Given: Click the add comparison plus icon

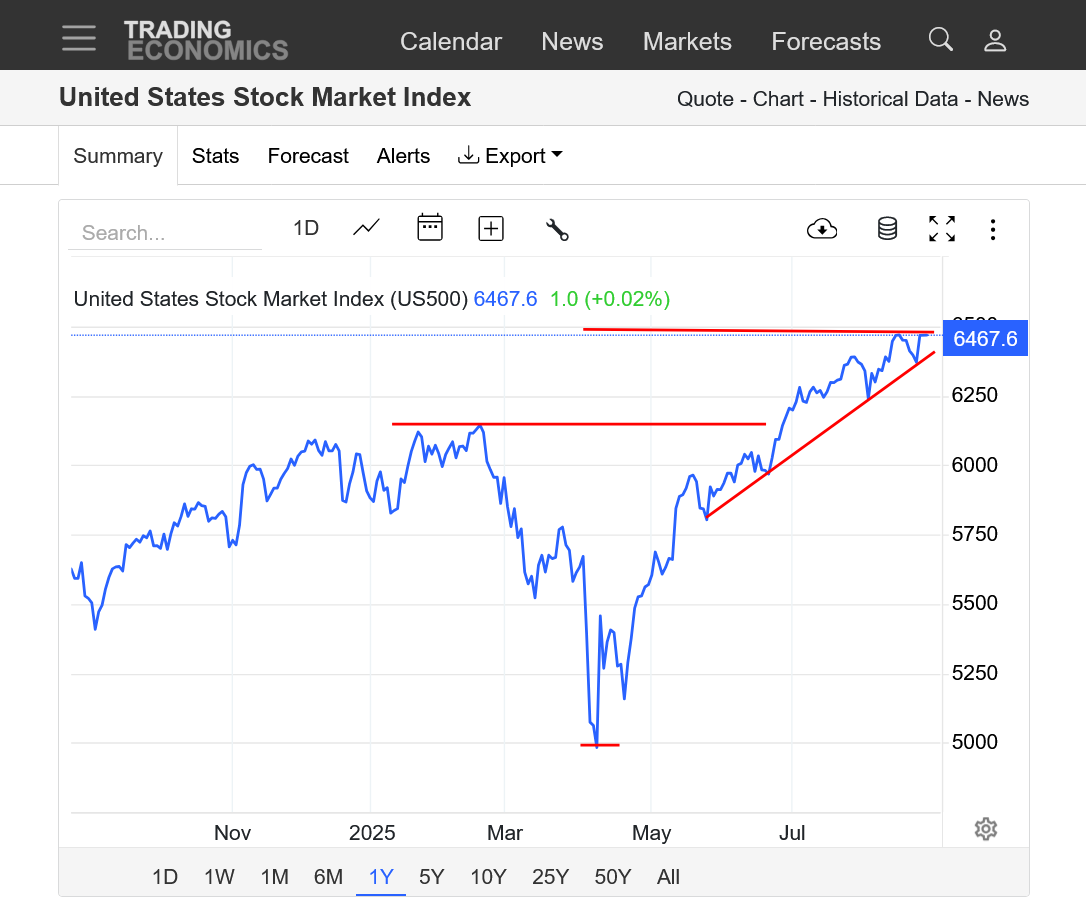Looking at the screenshot, I should point(491,229).
